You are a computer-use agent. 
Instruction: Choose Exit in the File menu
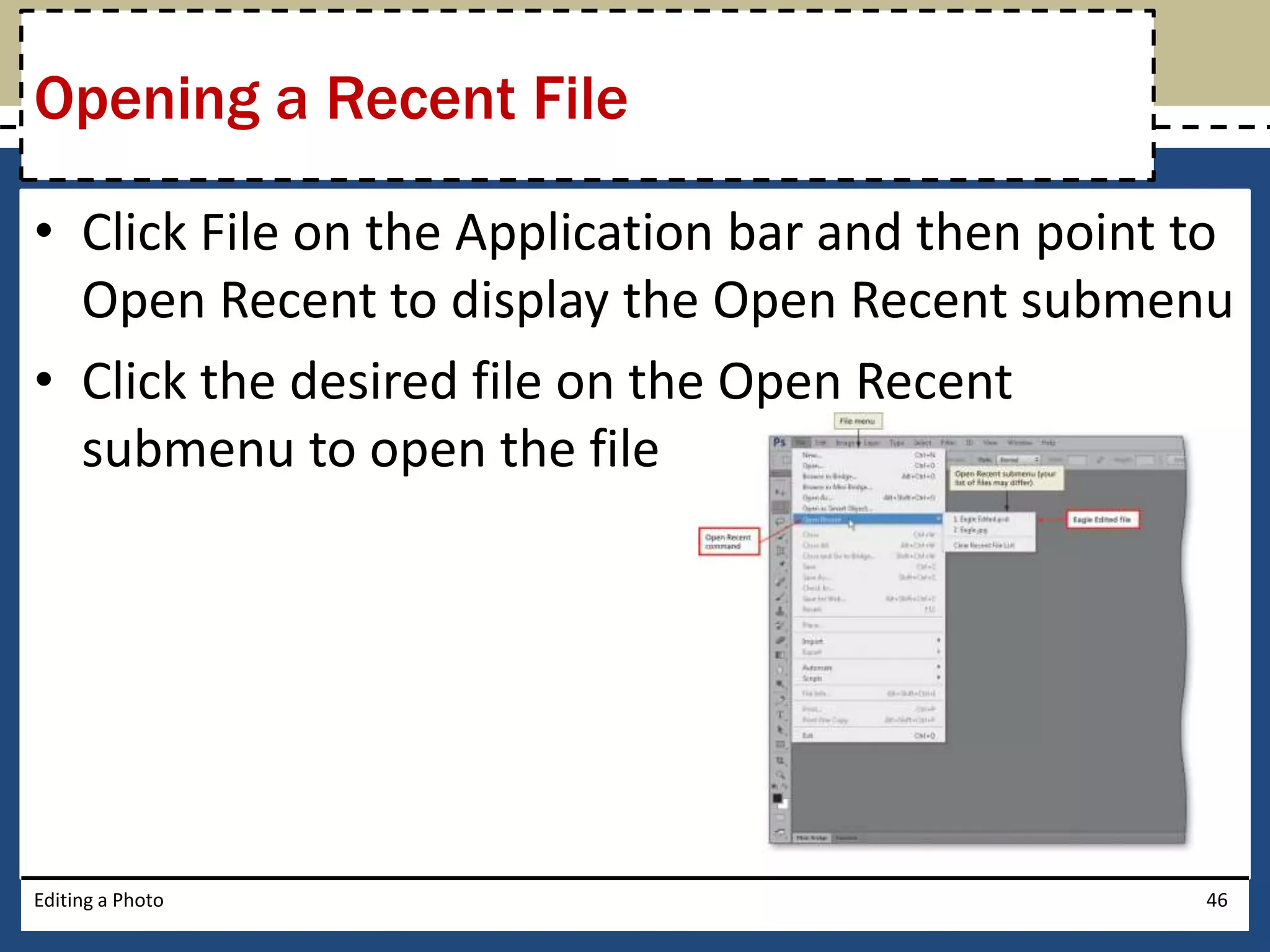pos(868,736)
